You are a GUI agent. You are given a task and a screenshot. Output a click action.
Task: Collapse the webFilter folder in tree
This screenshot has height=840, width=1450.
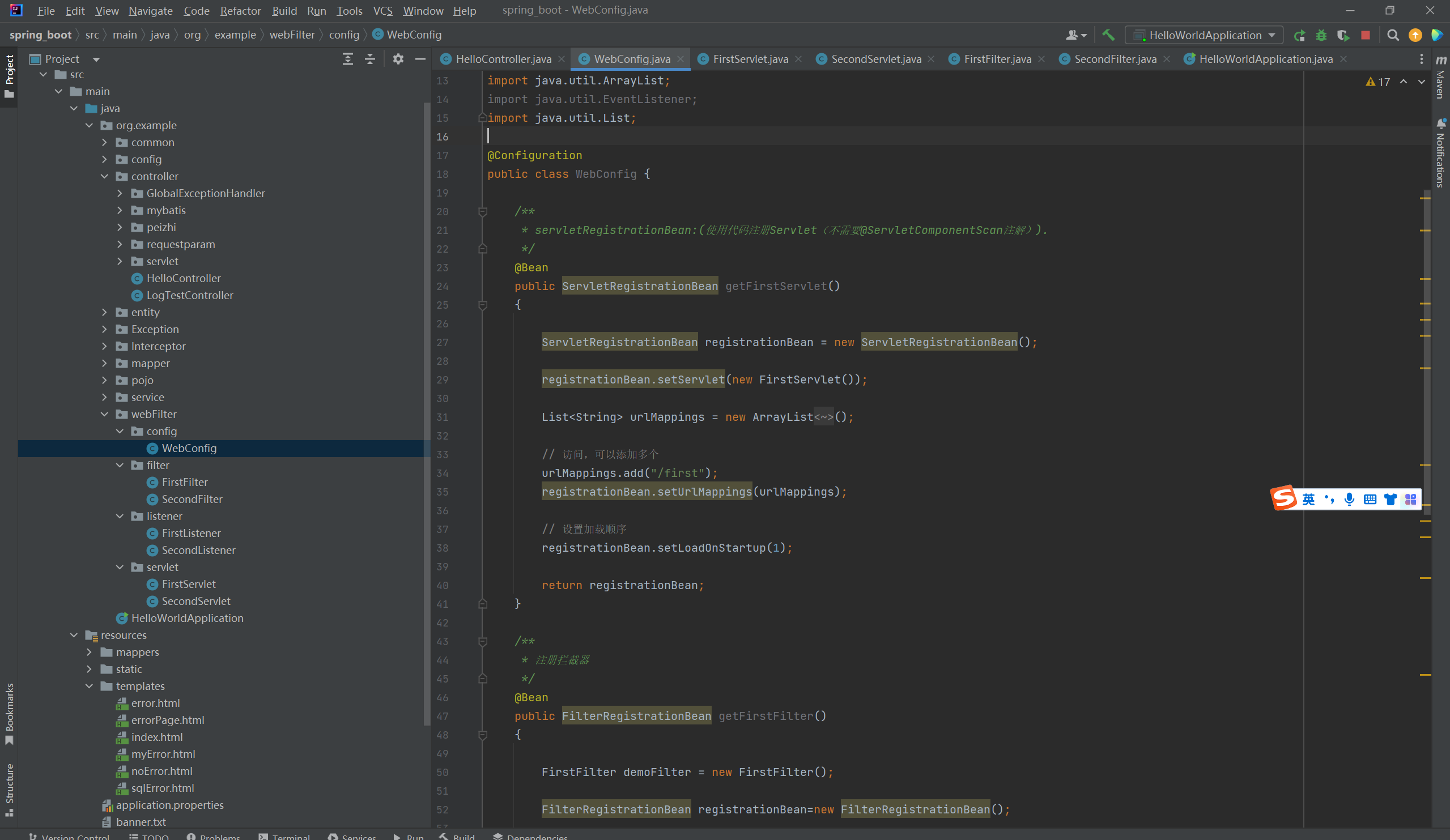click(105, 414)
